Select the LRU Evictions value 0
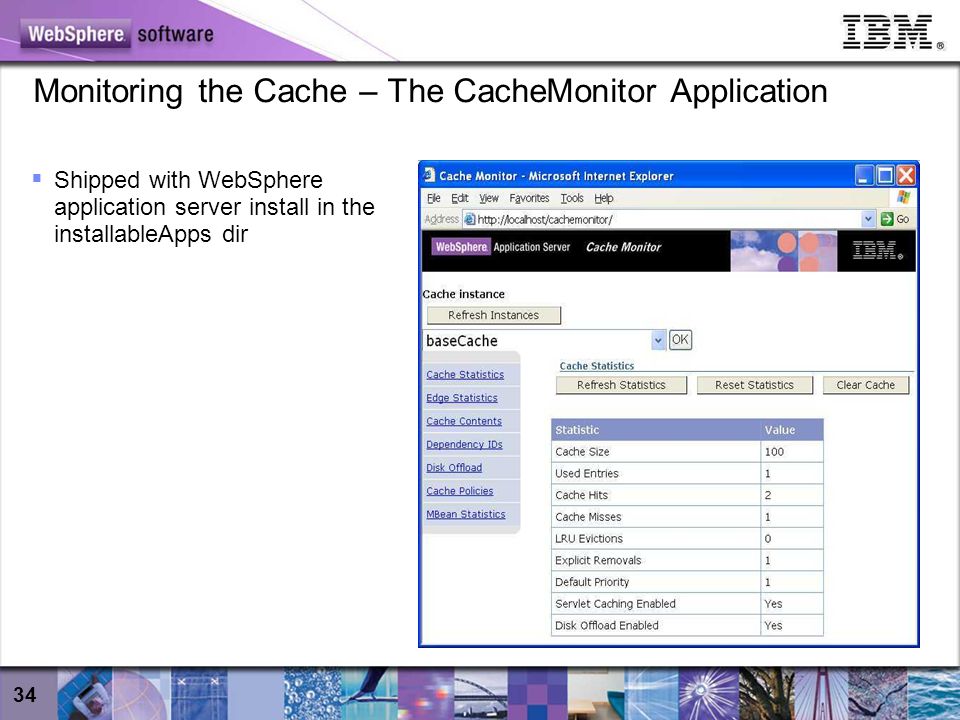The image size is (960, 720). 768,539
